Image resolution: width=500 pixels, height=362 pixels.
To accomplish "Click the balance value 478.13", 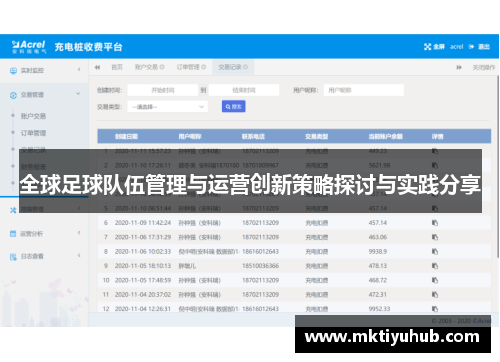I will (x=378, y=266).
